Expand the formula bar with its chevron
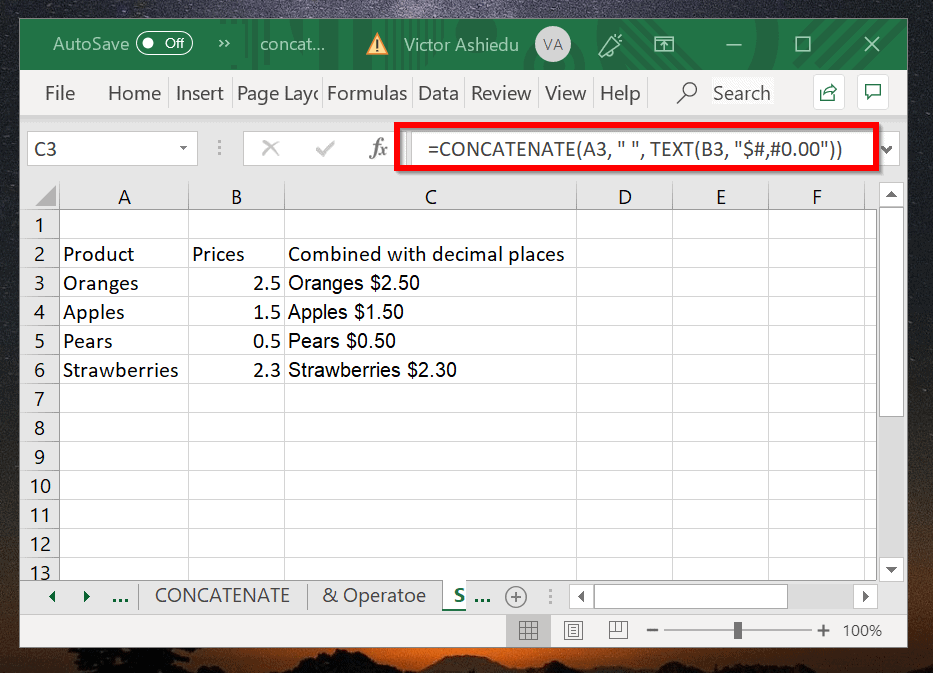Image resolution: width=933 pixels, height=673 pixels. pos(886,147)
